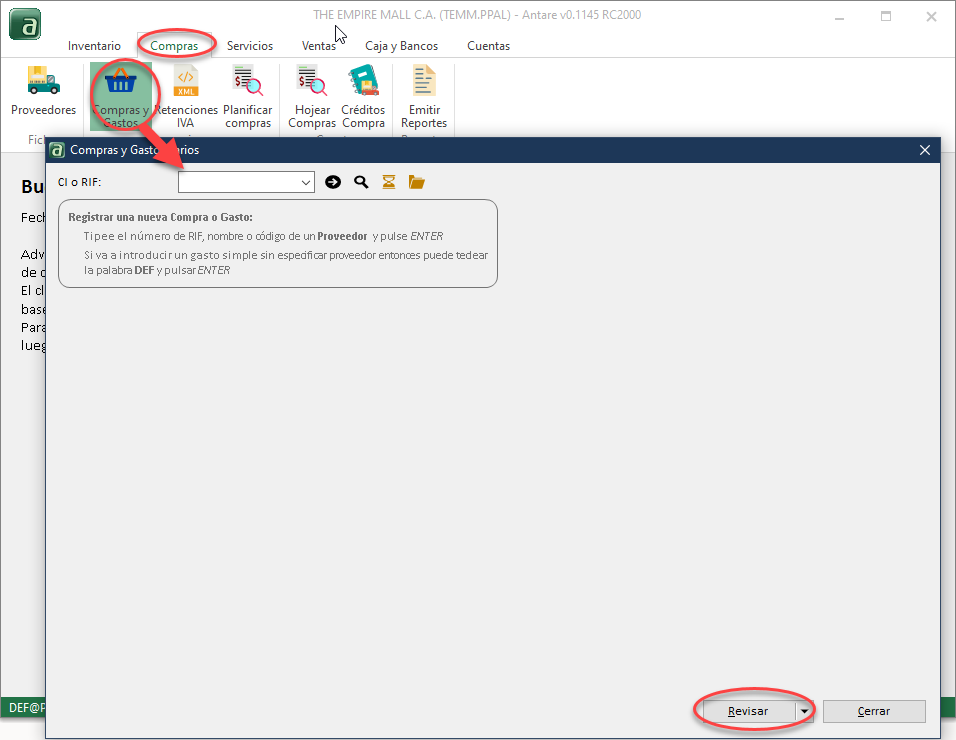The height and width of the screenshot is (740, 956).
Task: Click inside the CI o RIF input field
Action: [240, 182]
